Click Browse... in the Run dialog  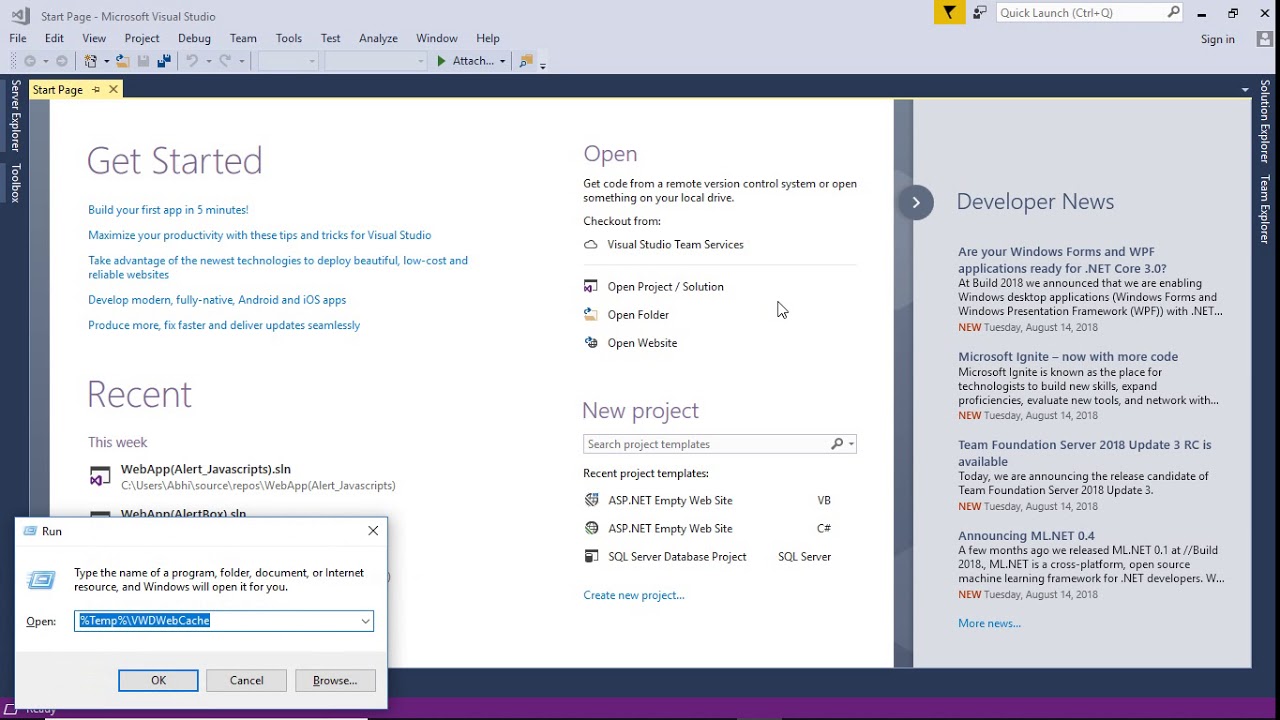pyautogui.click(x=335, y=680)
